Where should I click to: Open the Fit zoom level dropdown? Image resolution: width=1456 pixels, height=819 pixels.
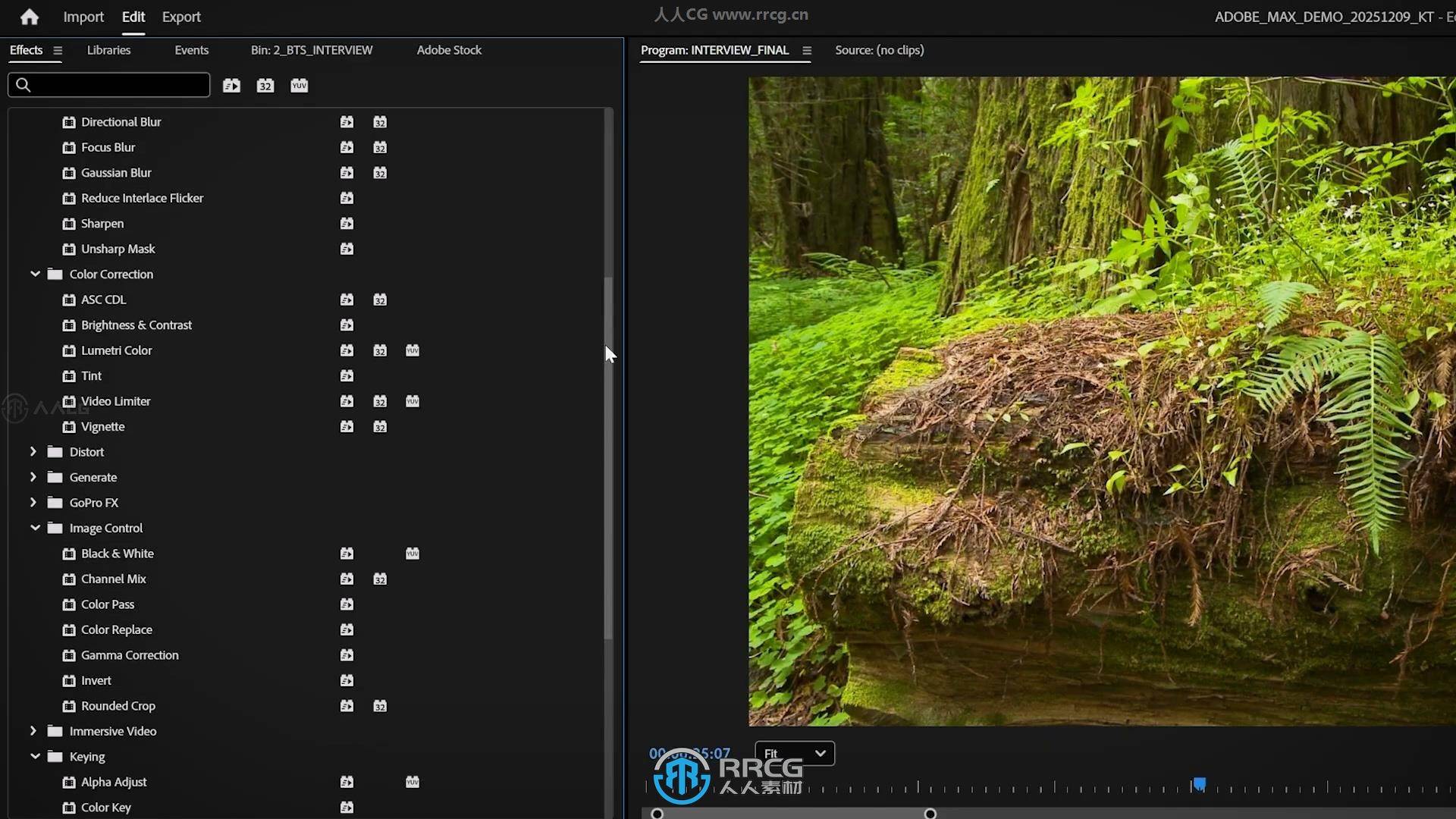point(794,753)
